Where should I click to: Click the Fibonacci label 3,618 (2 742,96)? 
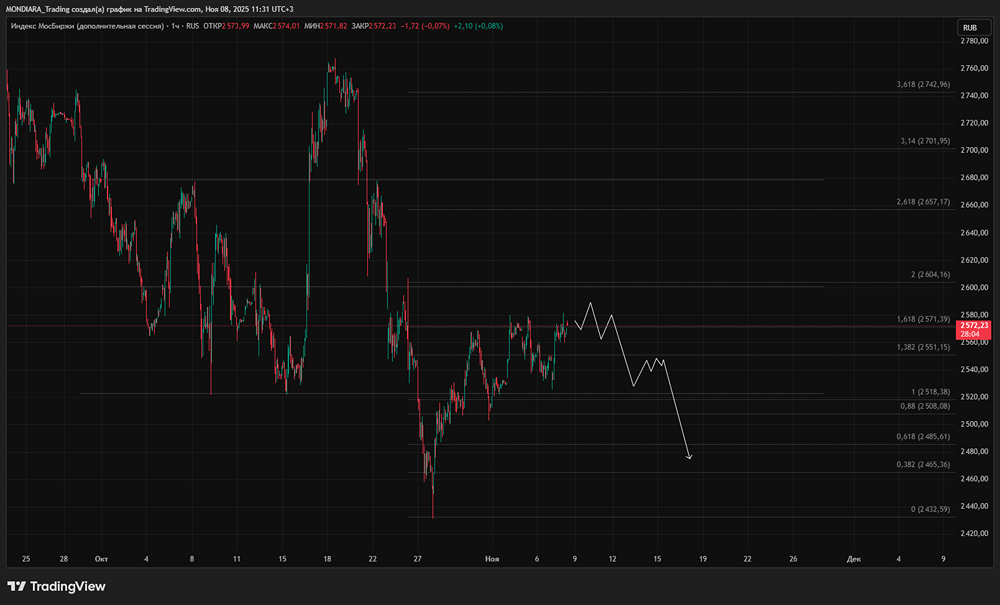pyautogui.click(x=923, y=85)
